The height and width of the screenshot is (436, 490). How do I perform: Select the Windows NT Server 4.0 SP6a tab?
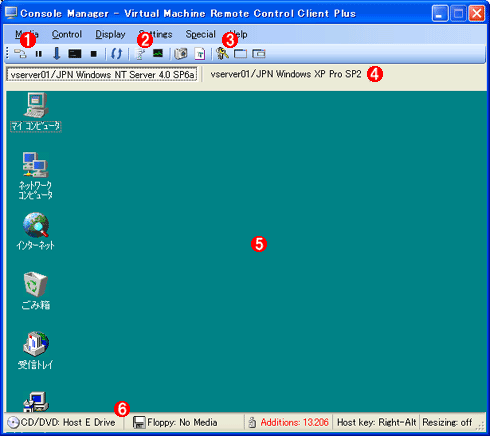click(102, 74)
